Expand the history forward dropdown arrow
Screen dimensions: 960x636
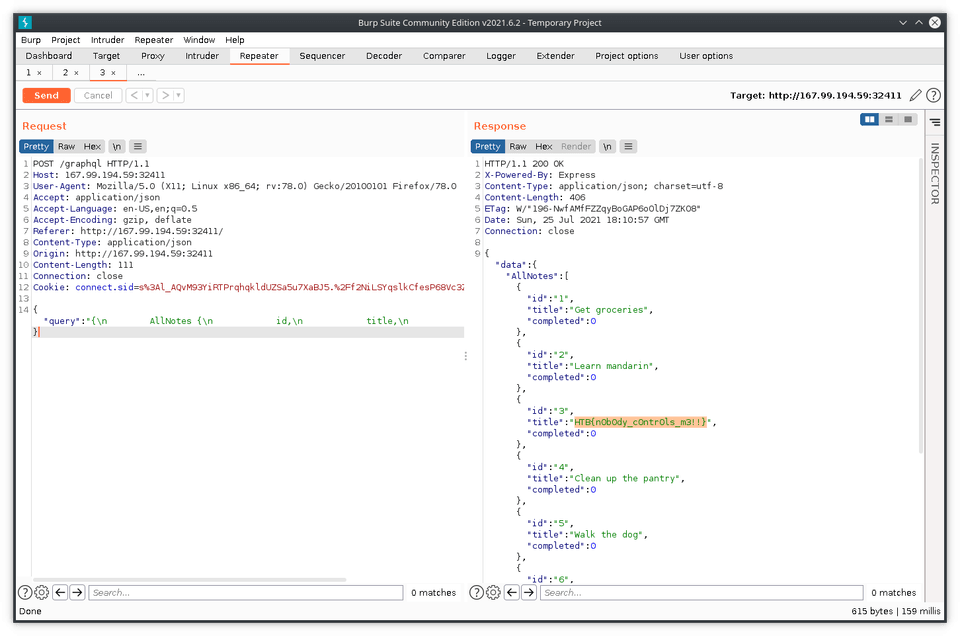[178, 95]
